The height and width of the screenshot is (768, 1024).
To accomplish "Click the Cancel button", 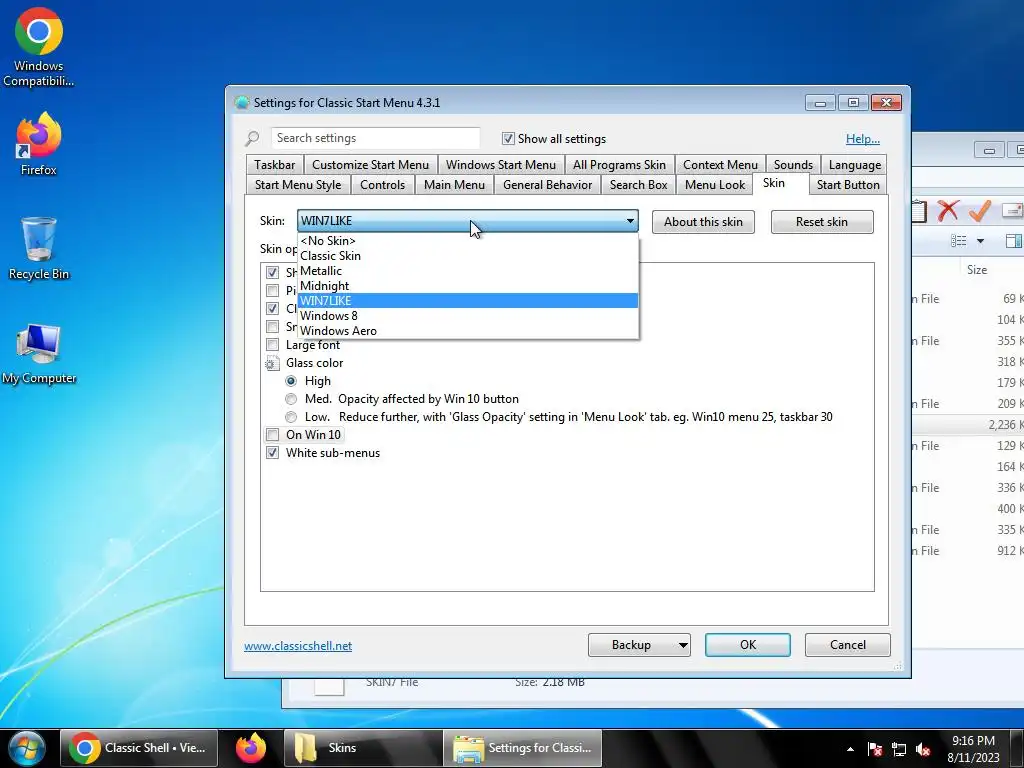I will 848,645.
